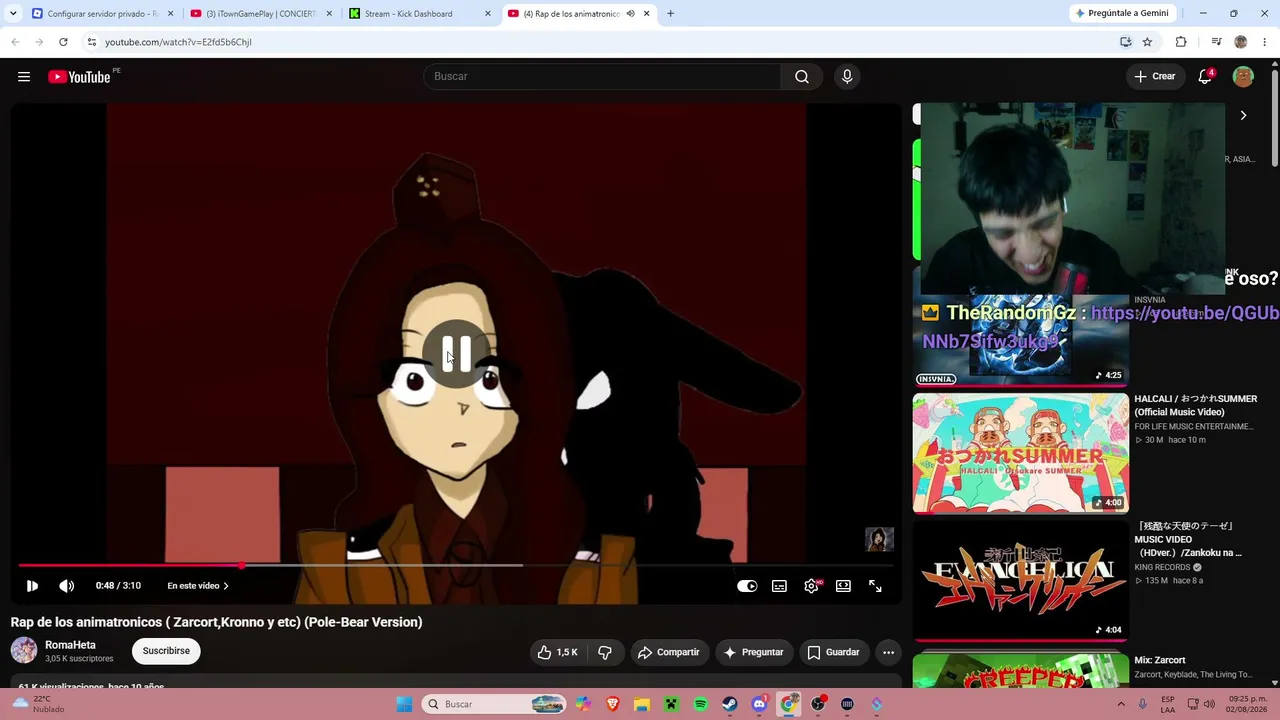Switch player to theater mode
This screenshot has height=720, width=1280.
(x=843, y=586)
